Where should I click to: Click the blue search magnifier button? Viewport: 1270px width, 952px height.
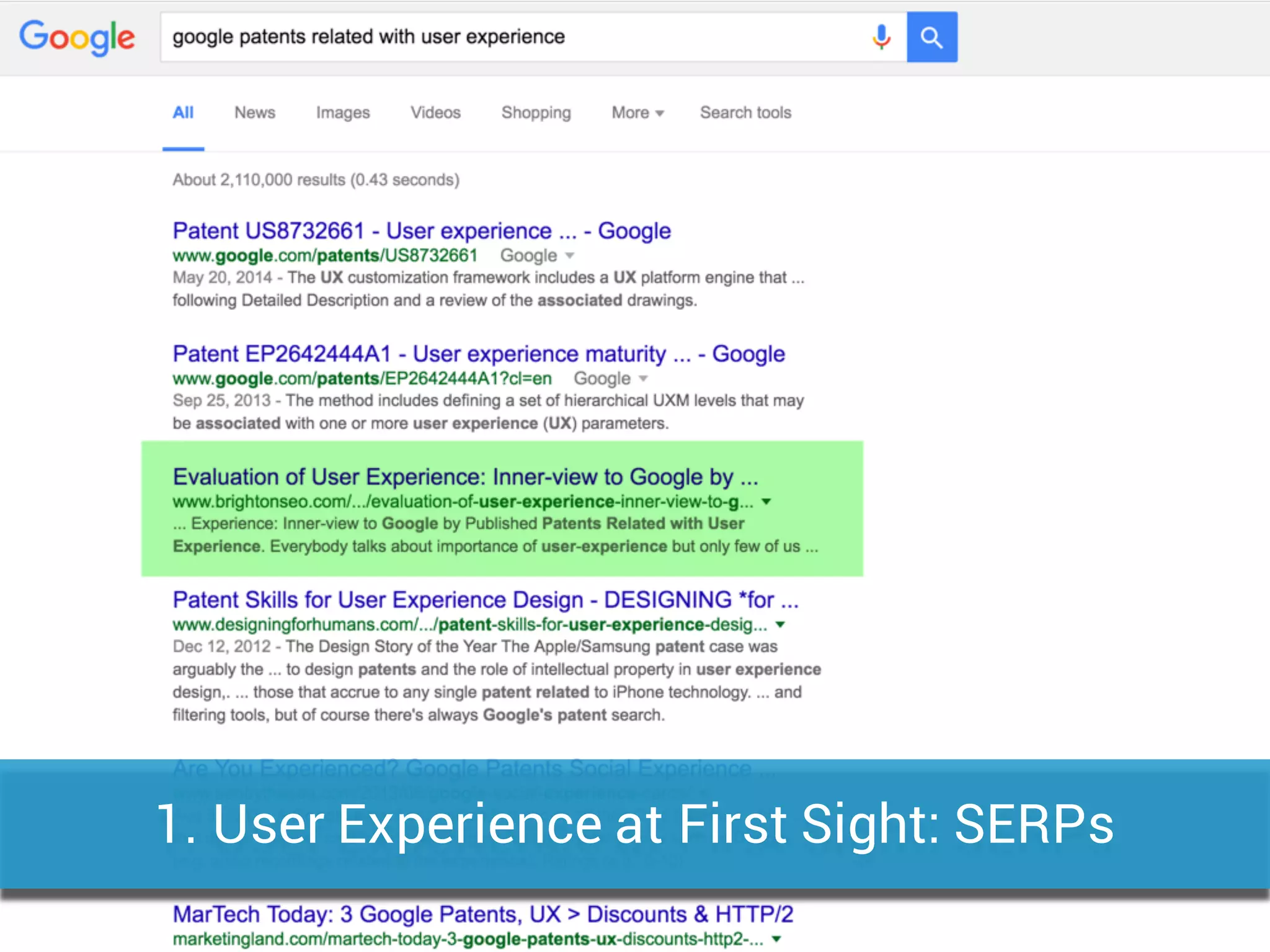(x=931, y=37)
